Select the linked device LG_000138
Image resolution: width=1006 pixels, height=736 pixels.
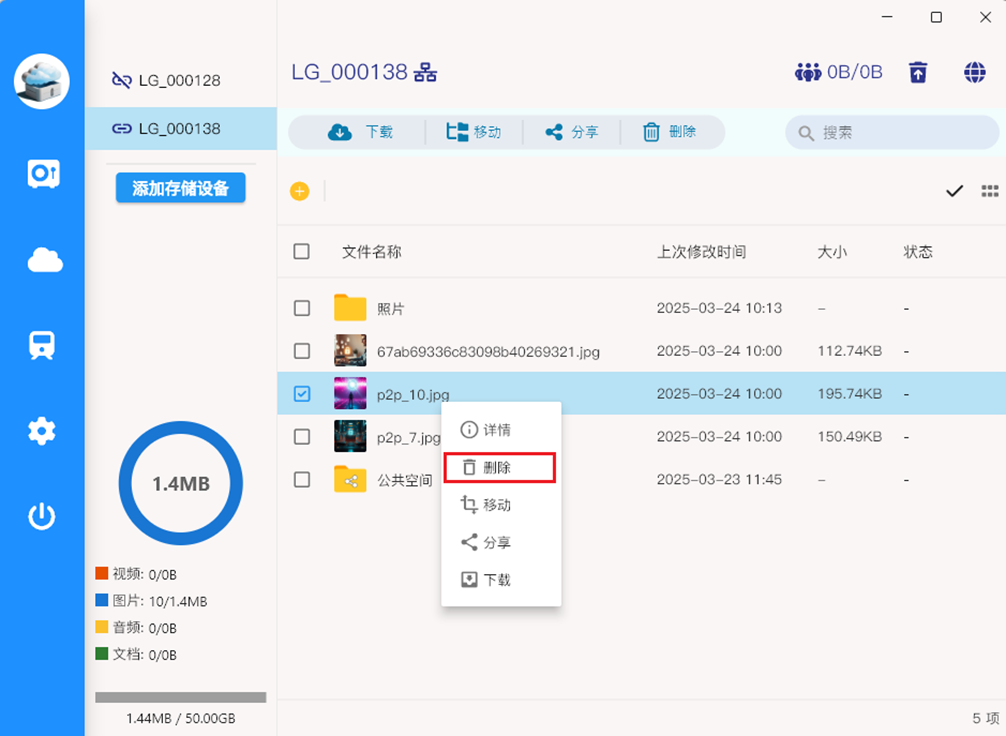(x=181, y=128)
